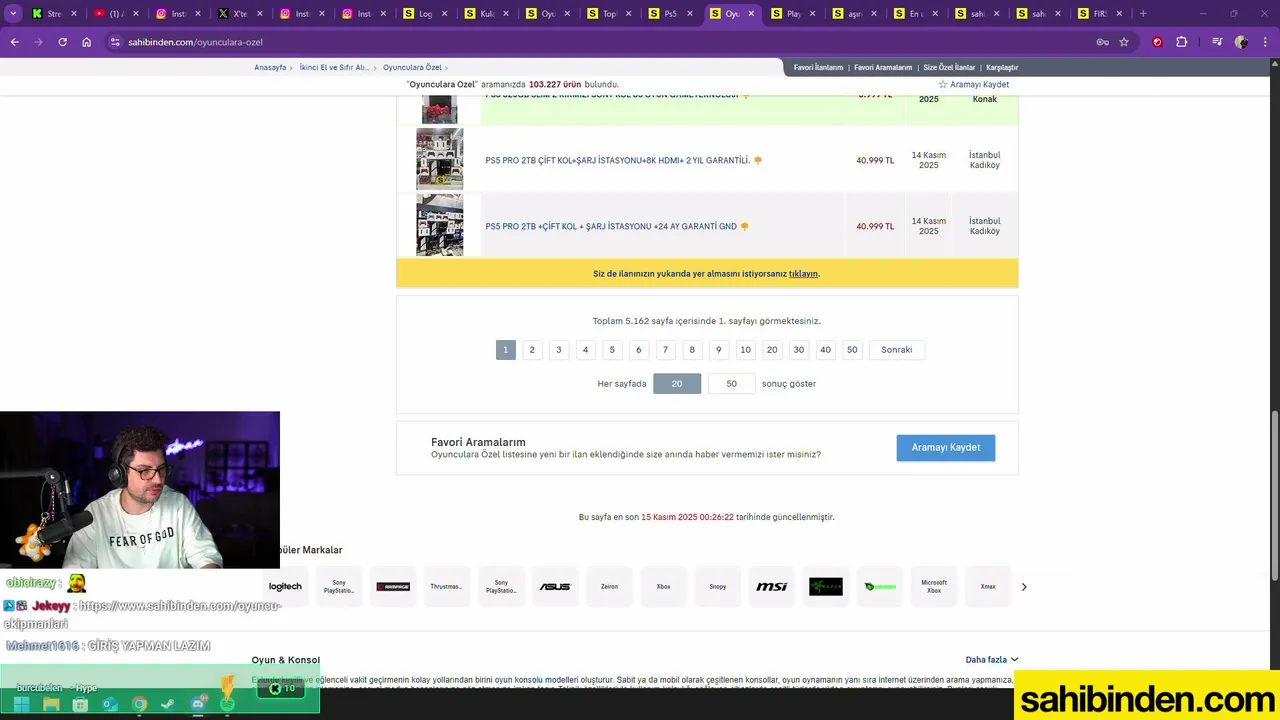Viewport: 1280px width, 720px height.
Task: Open File Explorer from the taskbar
Action: [x=51, y=704]
